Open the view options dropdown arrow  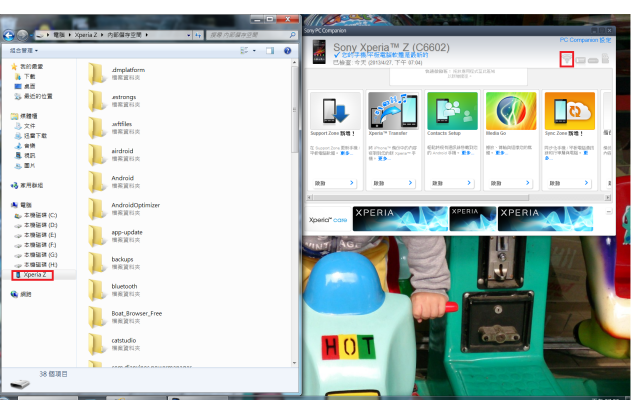[254, 51]
